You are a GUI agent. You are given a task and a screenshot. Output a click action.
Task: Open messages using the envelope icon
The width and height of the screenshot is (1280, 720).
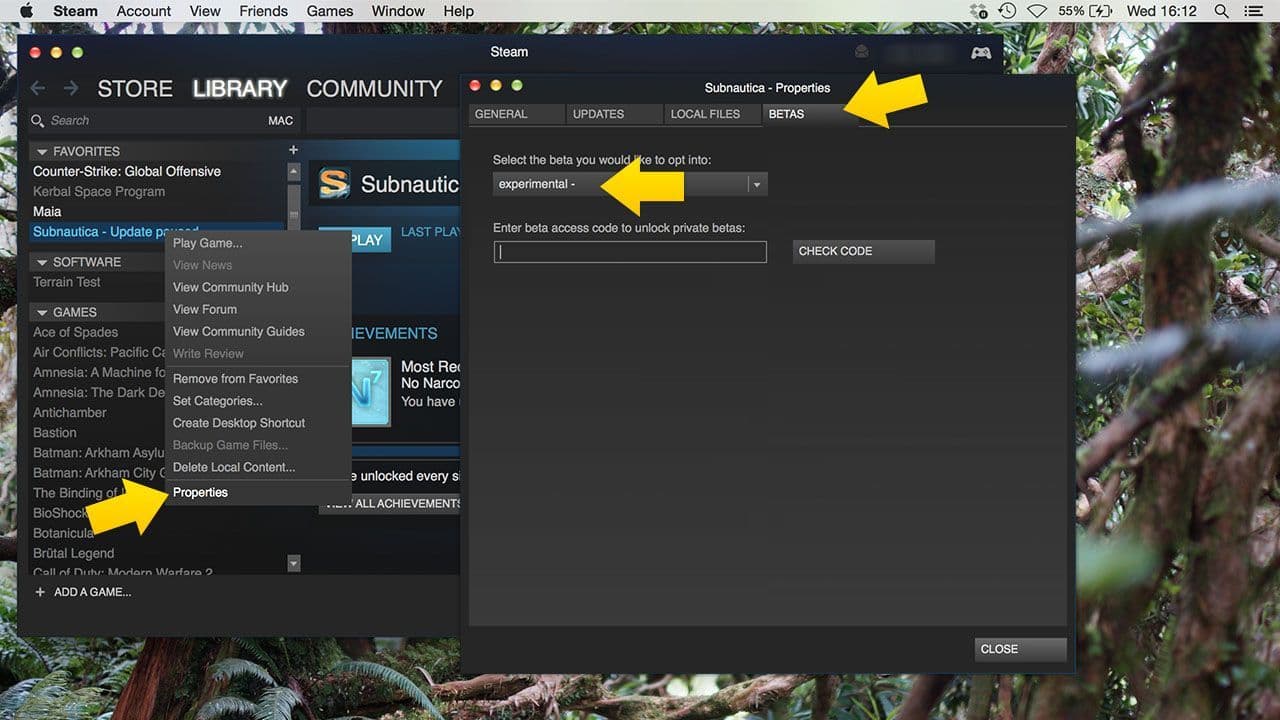[861, 50]
